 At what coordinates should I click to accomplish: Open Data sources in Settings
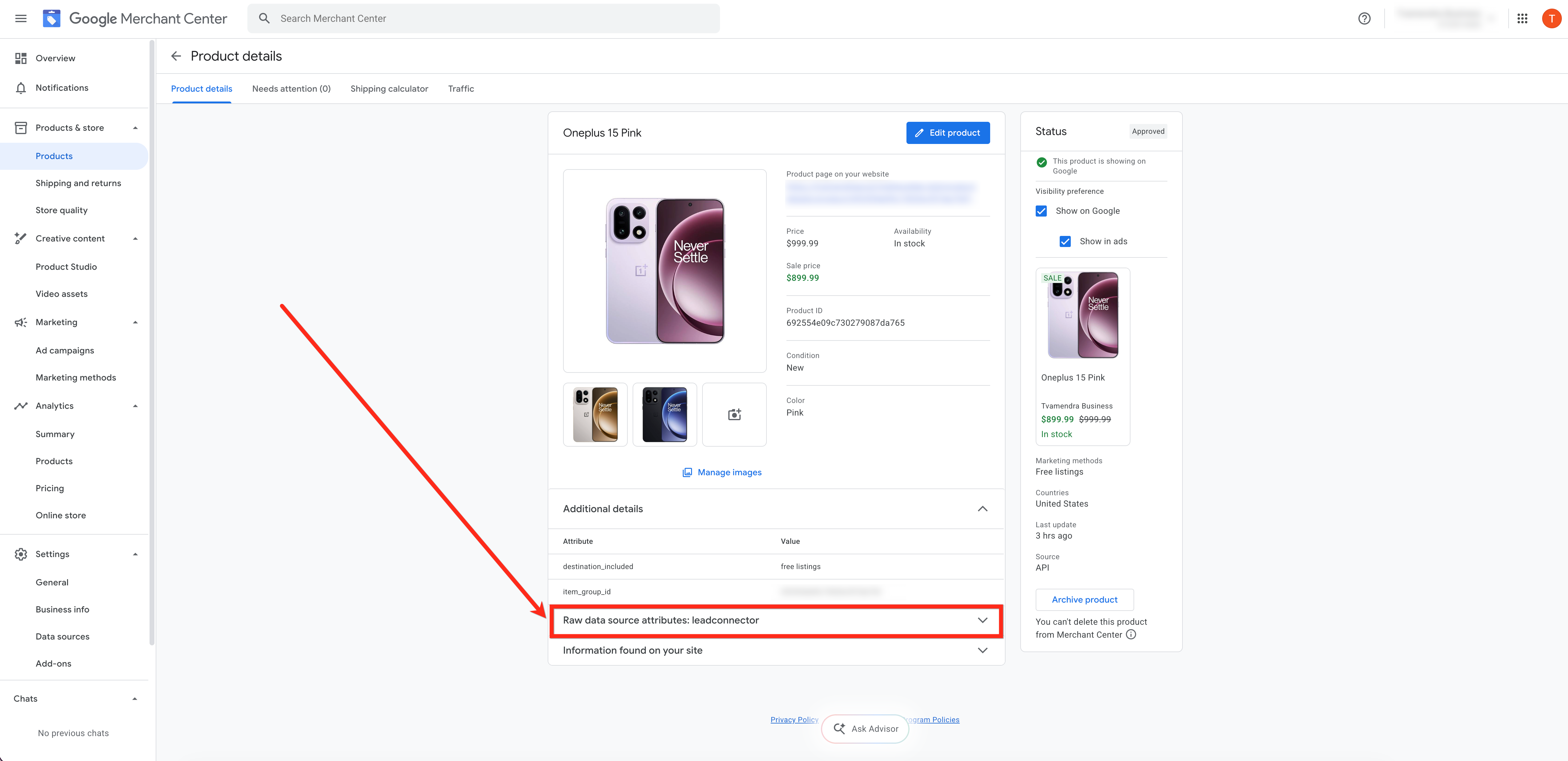pyautogui.click(x=62, y=637)
